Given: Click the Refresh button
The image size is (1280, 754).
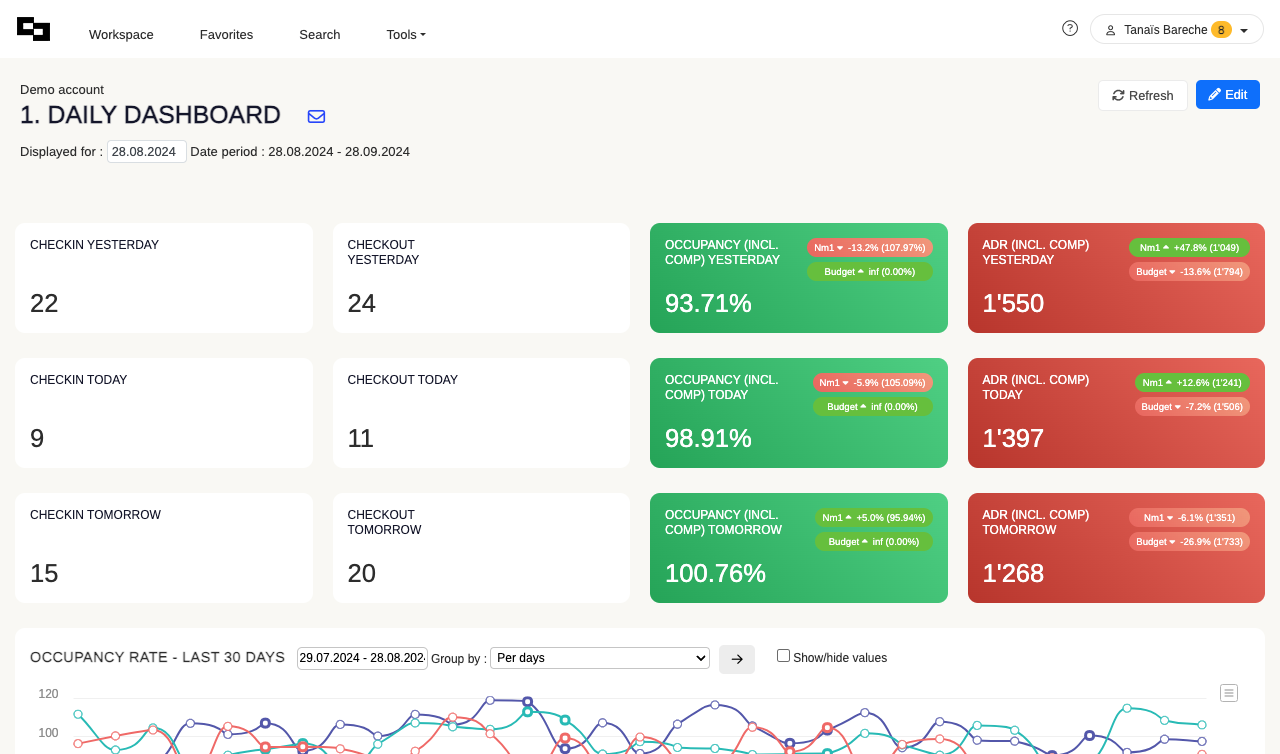Looking at the screenshot, I should [1143, 95].
